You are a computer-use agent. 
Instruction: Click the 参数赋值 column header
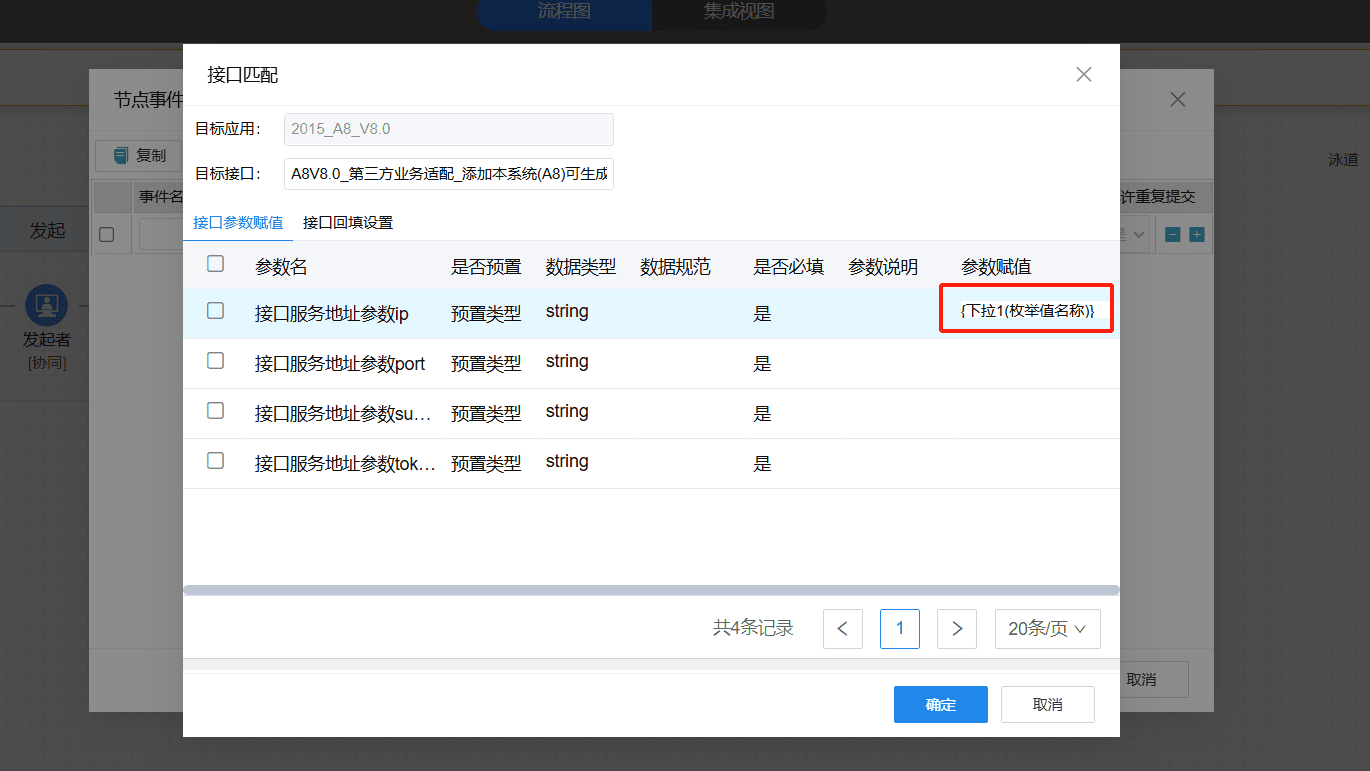996,267
